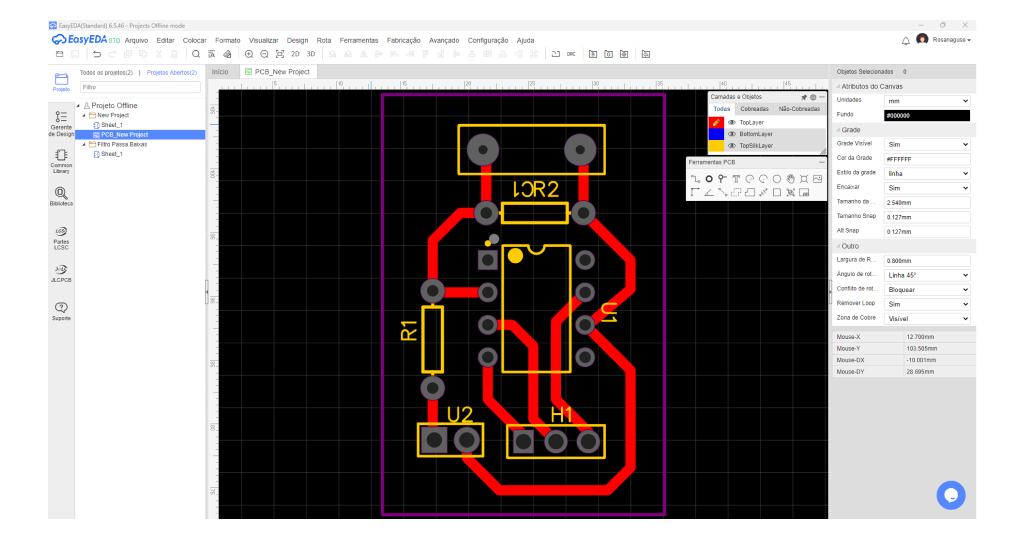Select the Track routing tool in Ferramentas PCB
This screenshot has height=538, width=1024.
695,179
